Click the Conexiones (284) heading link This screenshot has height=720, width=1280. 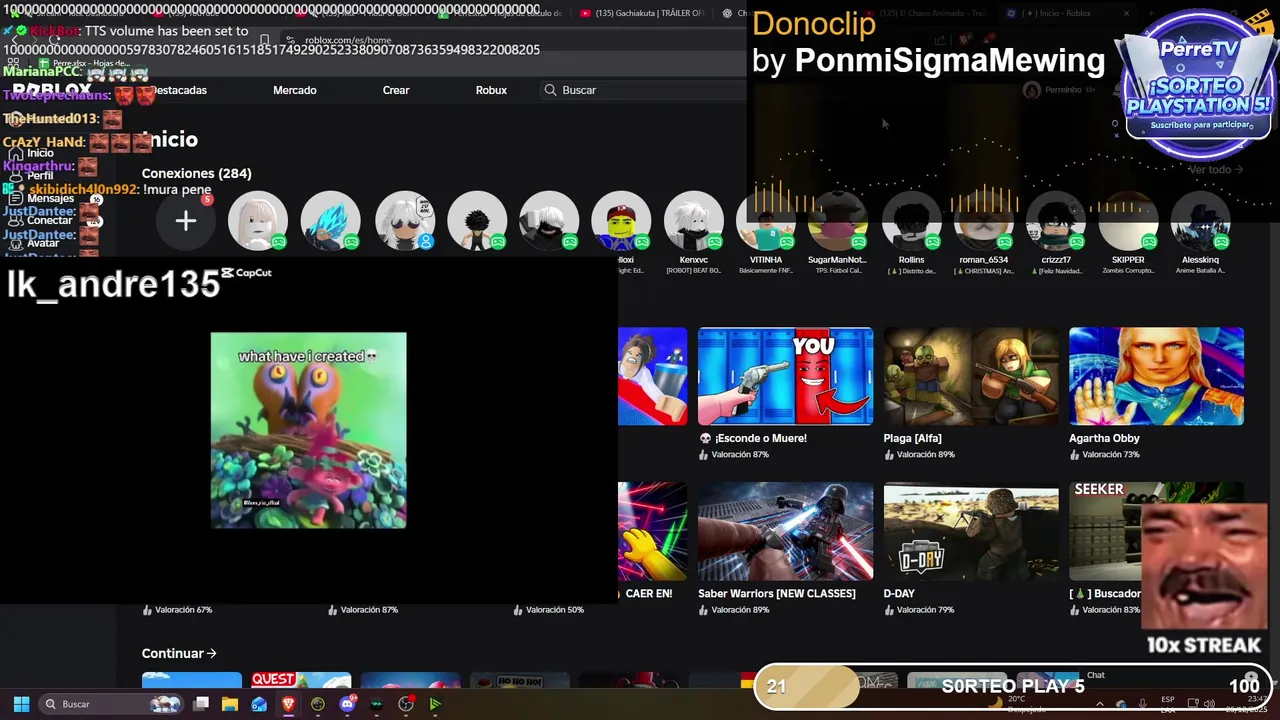click(x=196, y=174)
